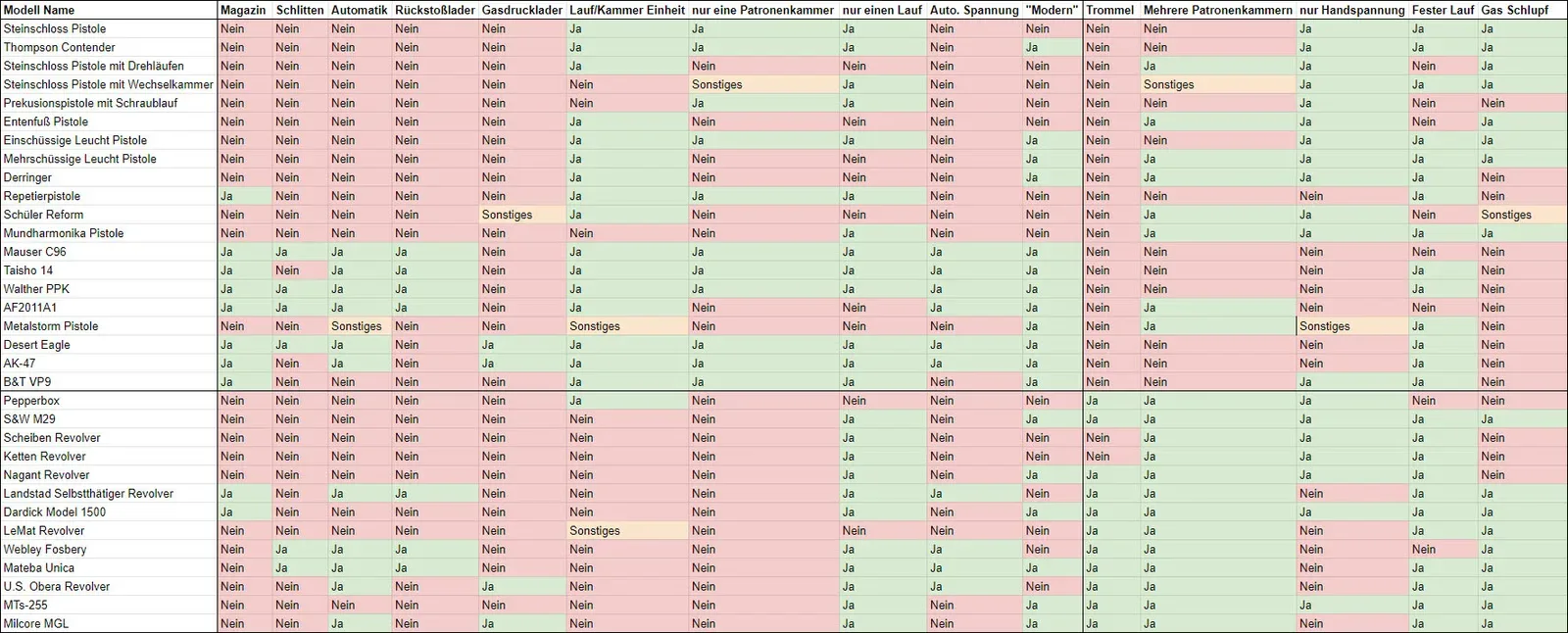Select the "Gasdrucklader" column header
Viewport: 1568px width, 633px height.
(x=521, y=10)
